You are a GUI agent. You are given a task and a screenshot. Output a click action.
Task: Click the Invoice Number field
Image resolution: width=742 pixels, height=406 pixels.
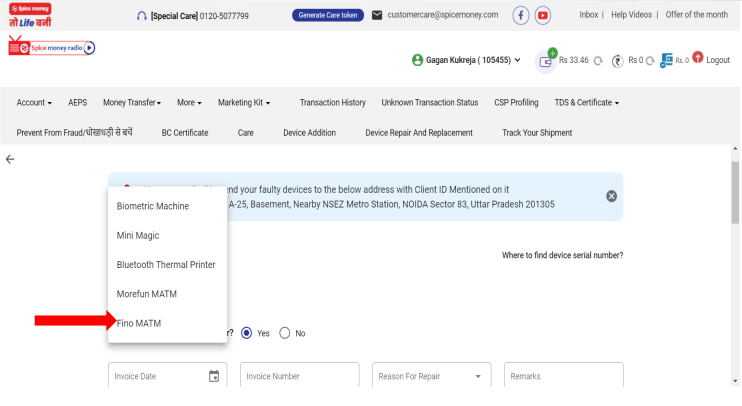pyautogui.click(x=300, y=376)
